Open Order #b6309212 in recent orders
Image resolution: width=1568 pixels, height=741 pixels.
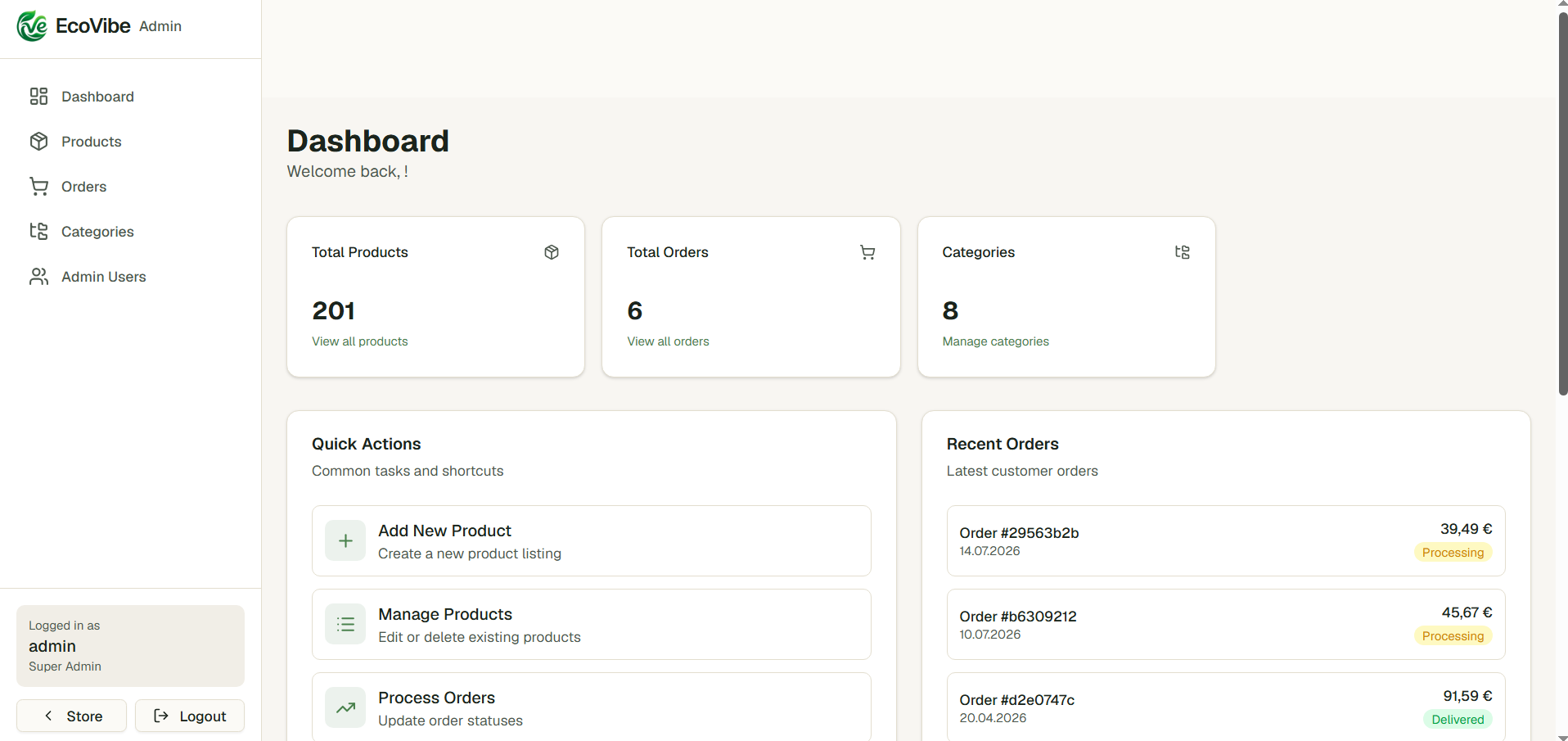pyautogui.click(x=1226, y=625)
